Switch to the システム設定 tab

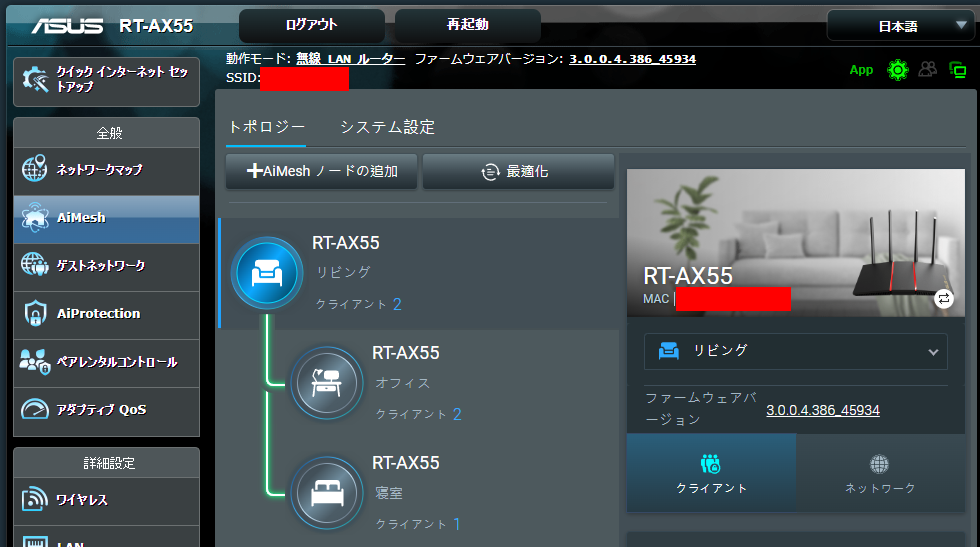coord(388,127)
